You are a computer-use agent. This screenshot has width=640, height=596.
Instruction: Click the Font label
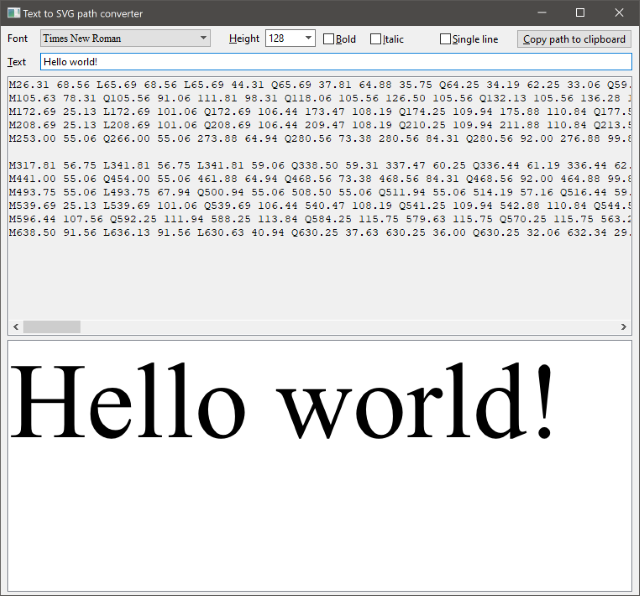point(17,38)
